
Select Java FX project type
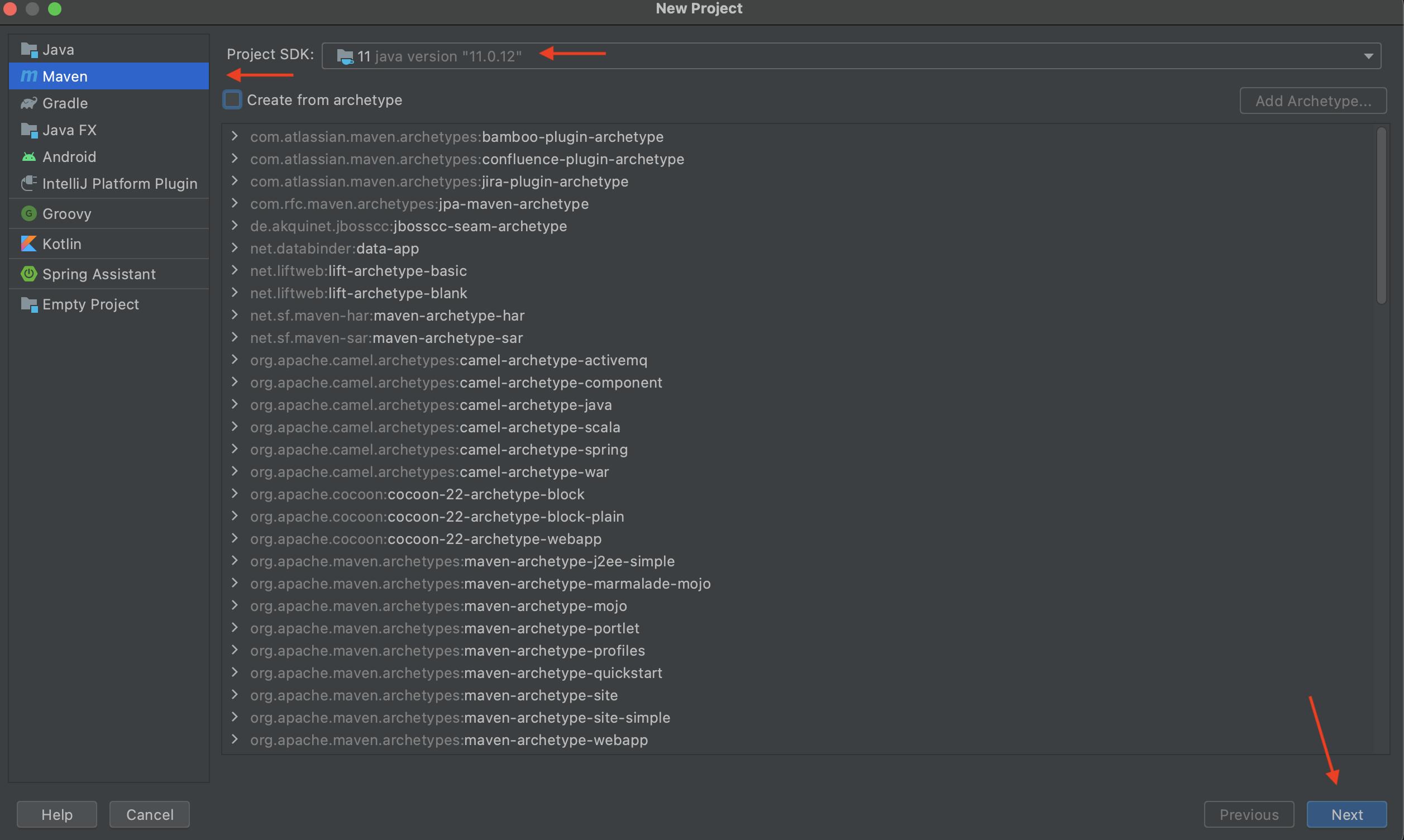109,130
